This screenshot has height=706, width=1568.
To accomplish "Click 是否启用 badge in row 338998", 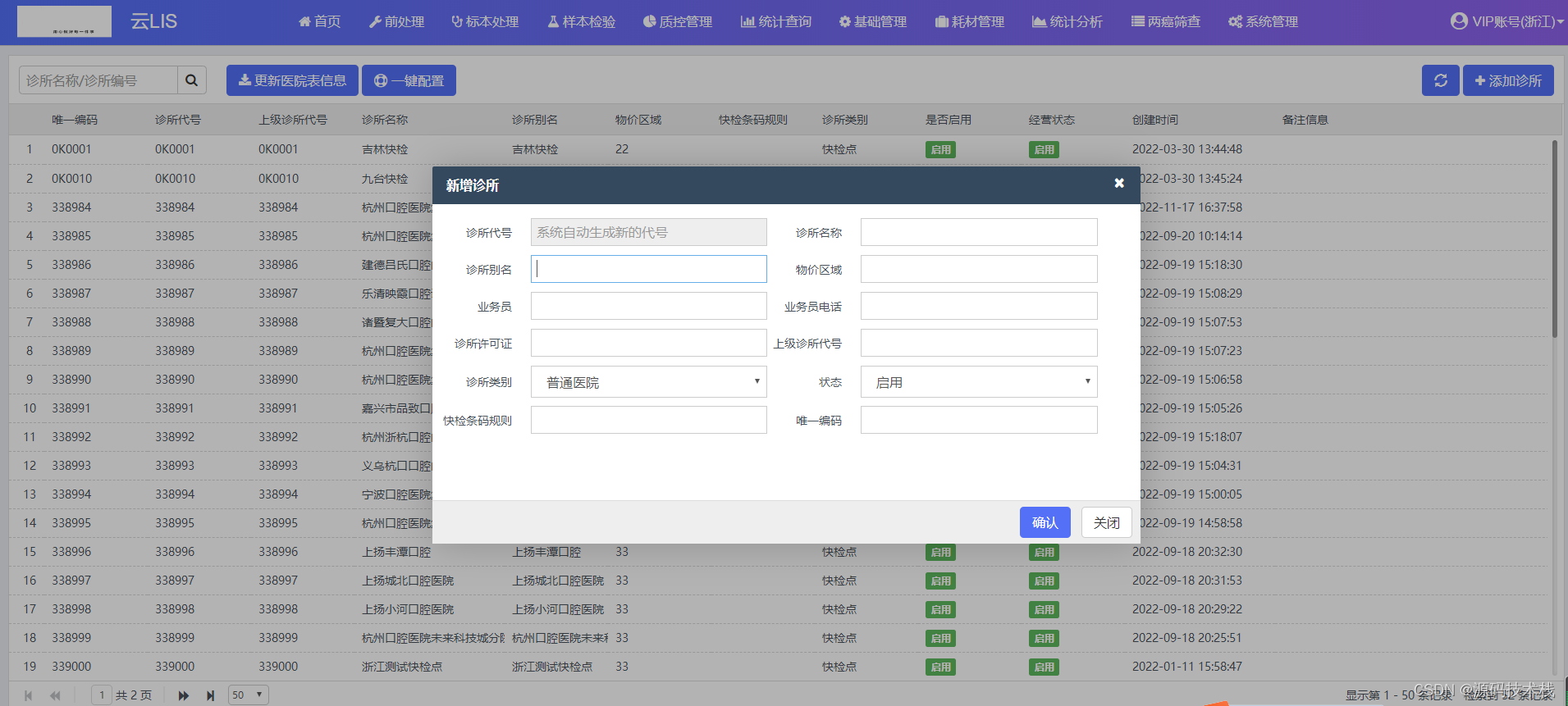I will point(940,610).
